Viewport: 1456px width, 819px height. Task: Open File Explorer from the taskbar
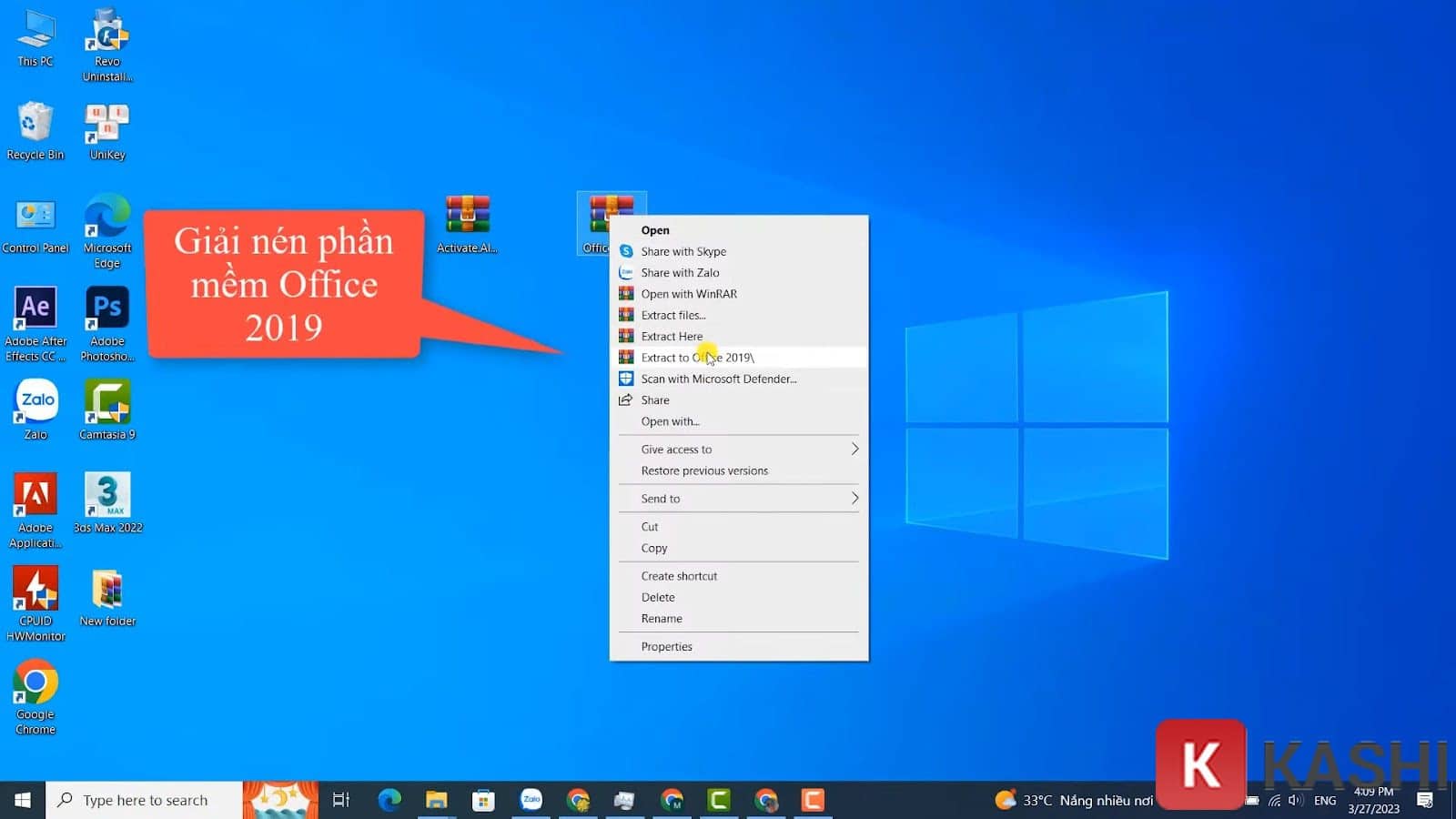(436, 800)
